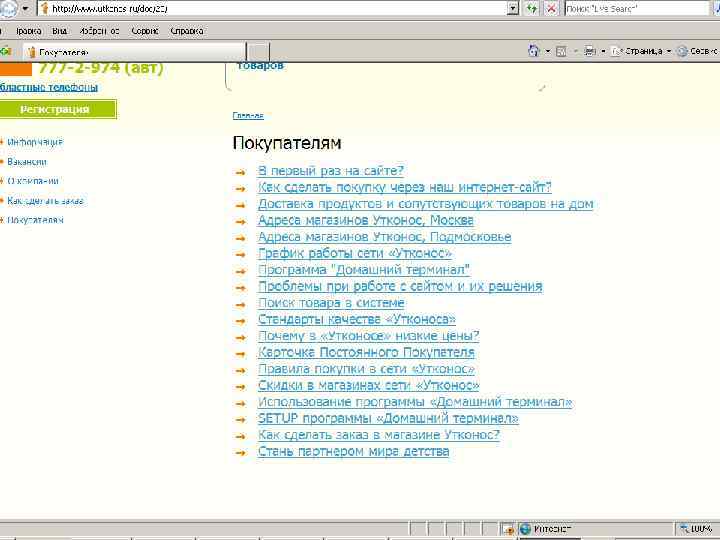Open sidebar link Вакансии
Screen dimensions: 720x540
pos(27,162)
